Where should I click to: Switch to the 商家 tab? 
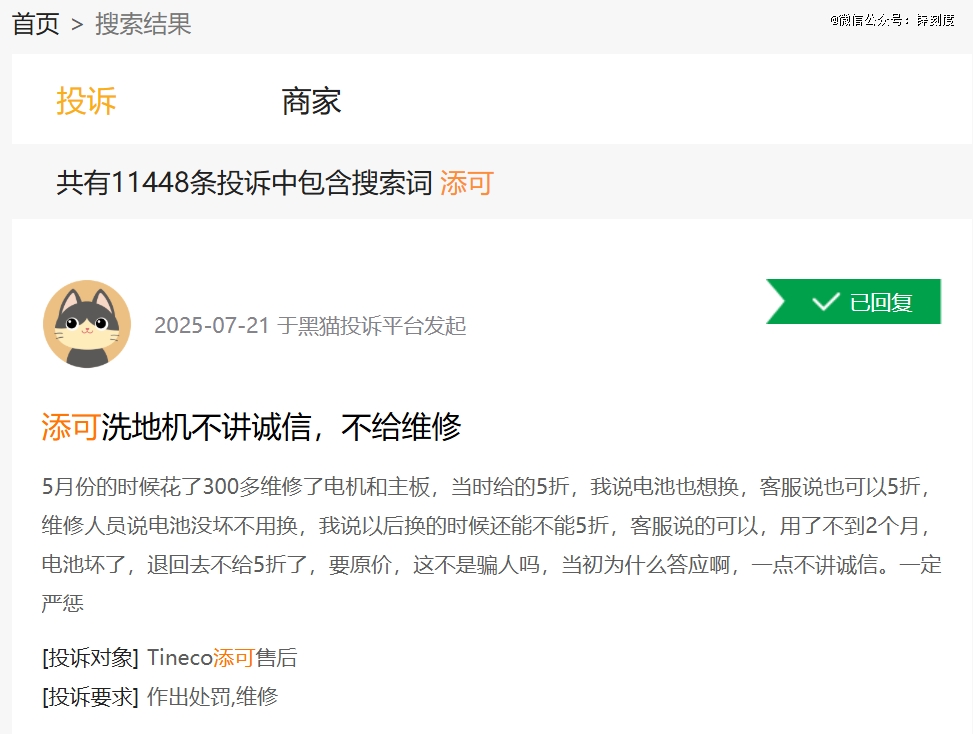point(311,101)
